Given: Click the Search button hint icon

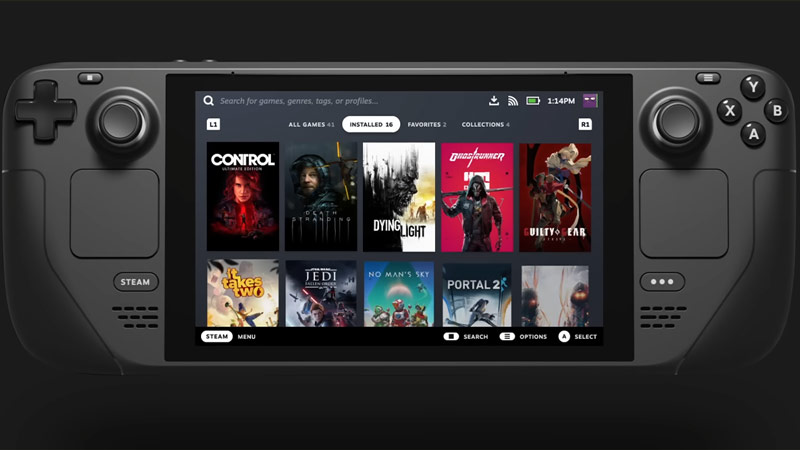Looking at the screenshot, I should (x=451, y=336).
